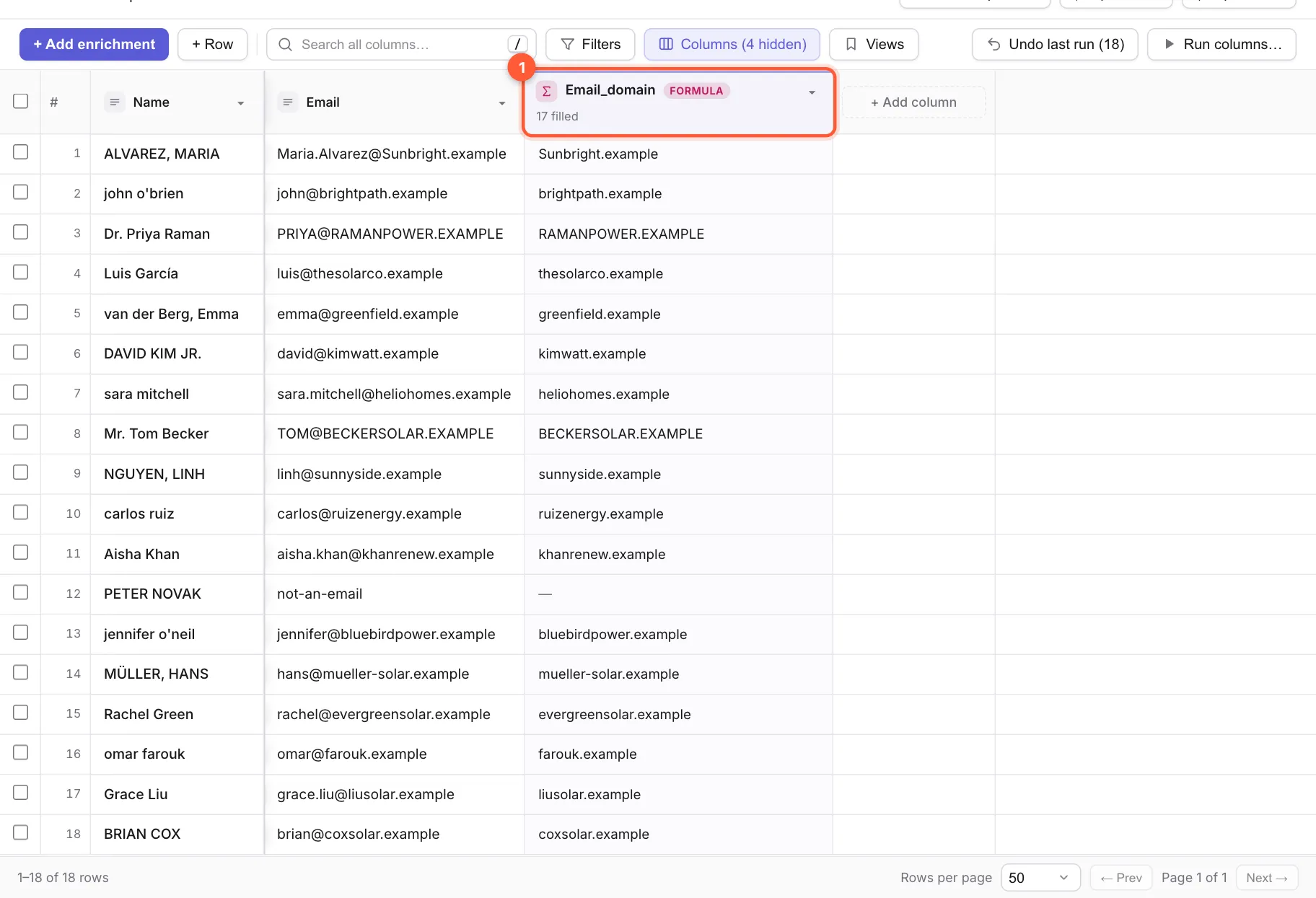The width and height of the screenshot is (1316, 898).
Task: Open the Email column dropdown arrow
Action: [x=502, y=103]
